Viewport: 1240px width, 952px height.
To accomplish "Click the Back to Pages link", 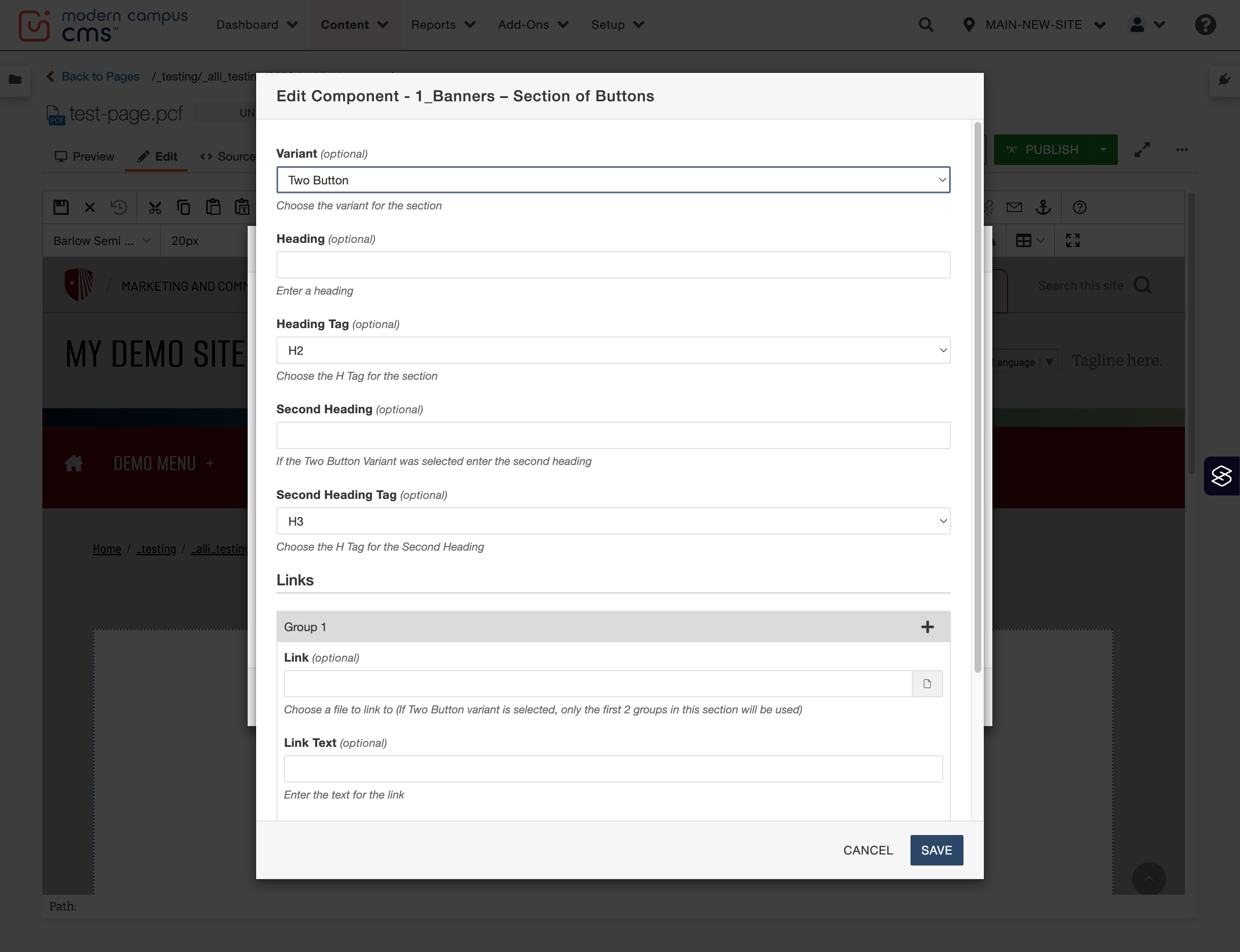I will (x=101, y=76).
